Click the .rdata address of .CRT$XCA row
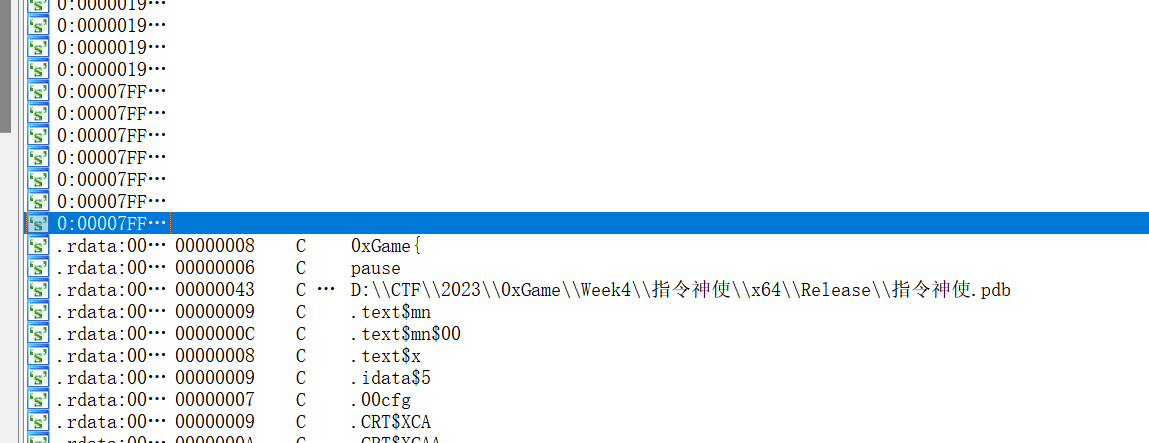The height and width of the screenshot is (443, 1149). [x=110, y=422]
